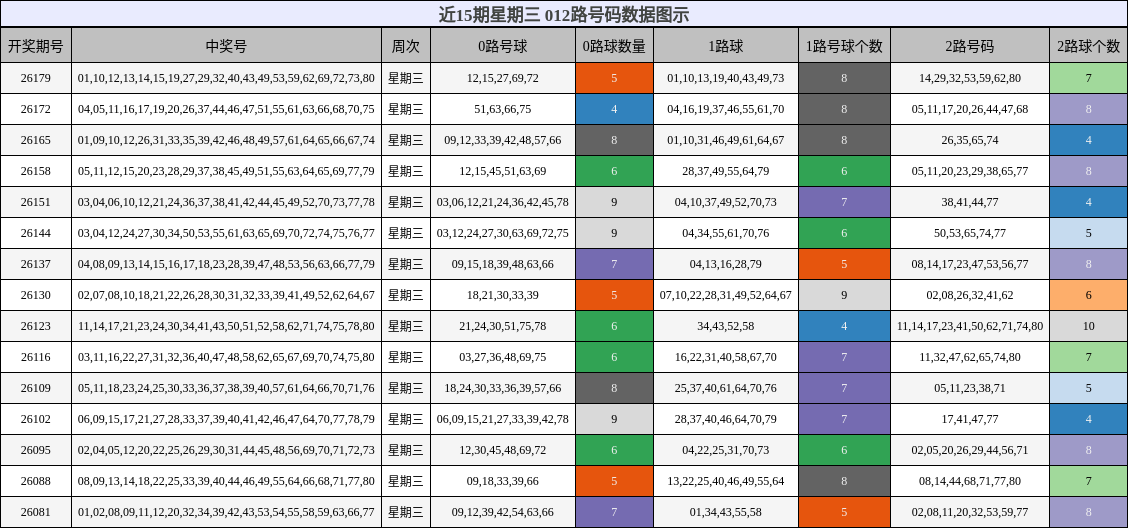The height and width of the screenshot is (528, 1128).
Task: Click the 1路球 cell 34,43,52,58
Action: 726,326
